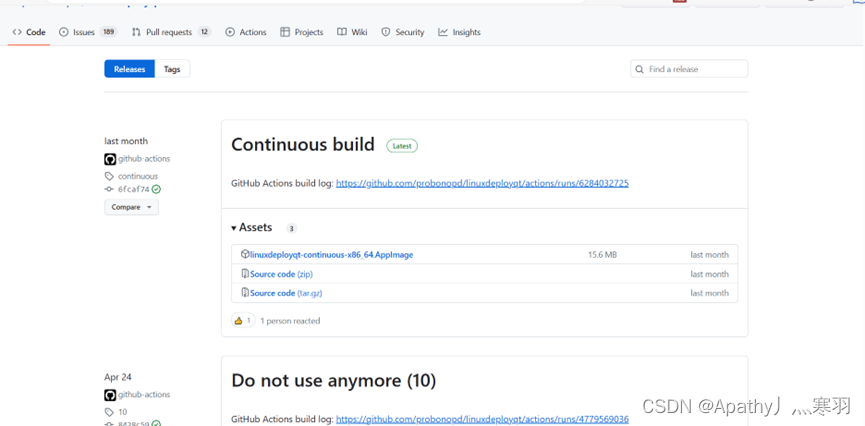
Task: Click the Insights graph icon
Action: [x=443, y=32]
